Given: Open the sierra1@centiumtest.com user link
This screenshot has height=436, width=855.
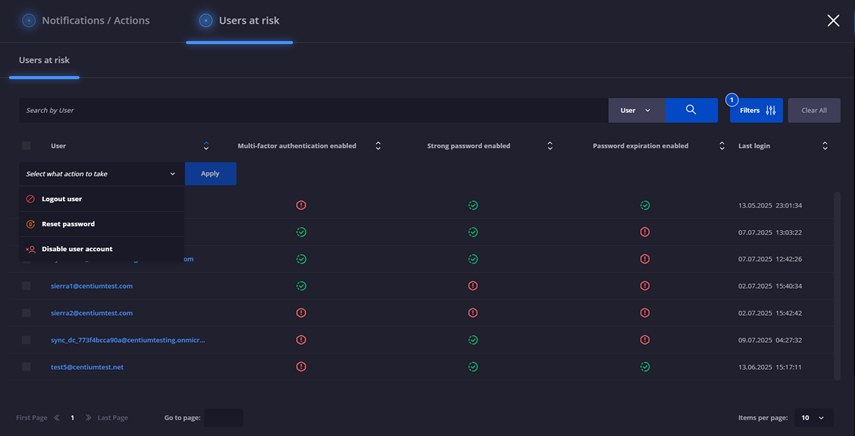Looking at the screenshot, I should 92,286.
